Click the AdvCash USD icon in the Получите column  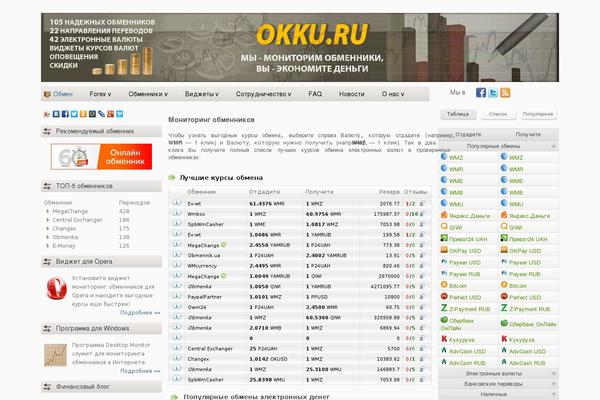point(504,350)
